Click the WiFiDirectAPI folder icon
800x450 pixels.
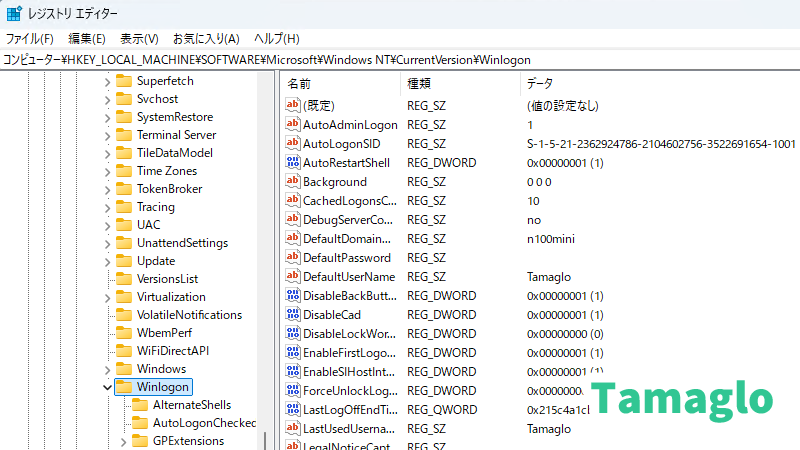124,351
